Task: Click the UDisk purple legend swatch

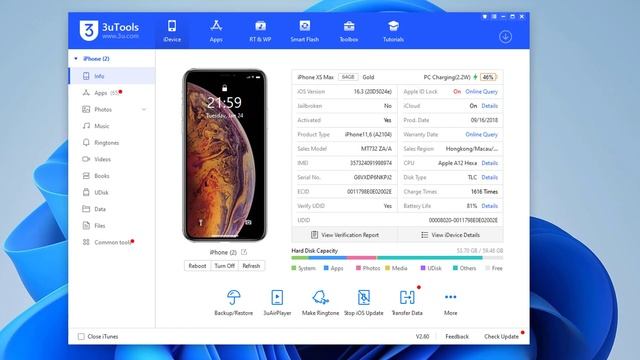Action: click(423, 268)
